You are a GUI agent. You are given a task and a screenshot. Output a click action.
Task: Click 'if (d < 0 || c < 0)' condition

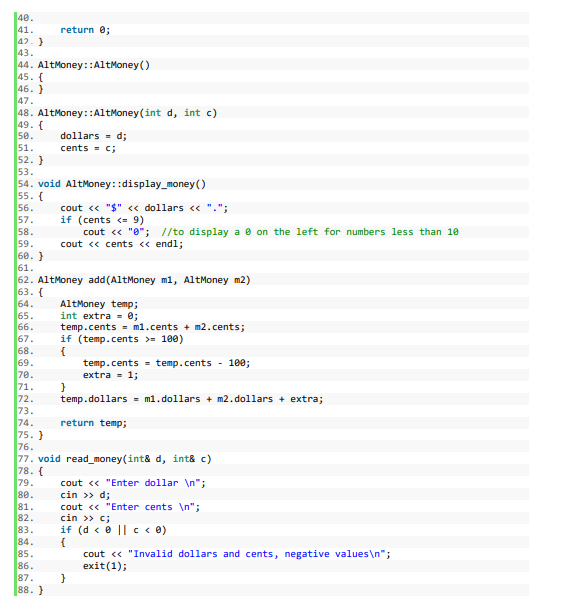tap(113, 530)
